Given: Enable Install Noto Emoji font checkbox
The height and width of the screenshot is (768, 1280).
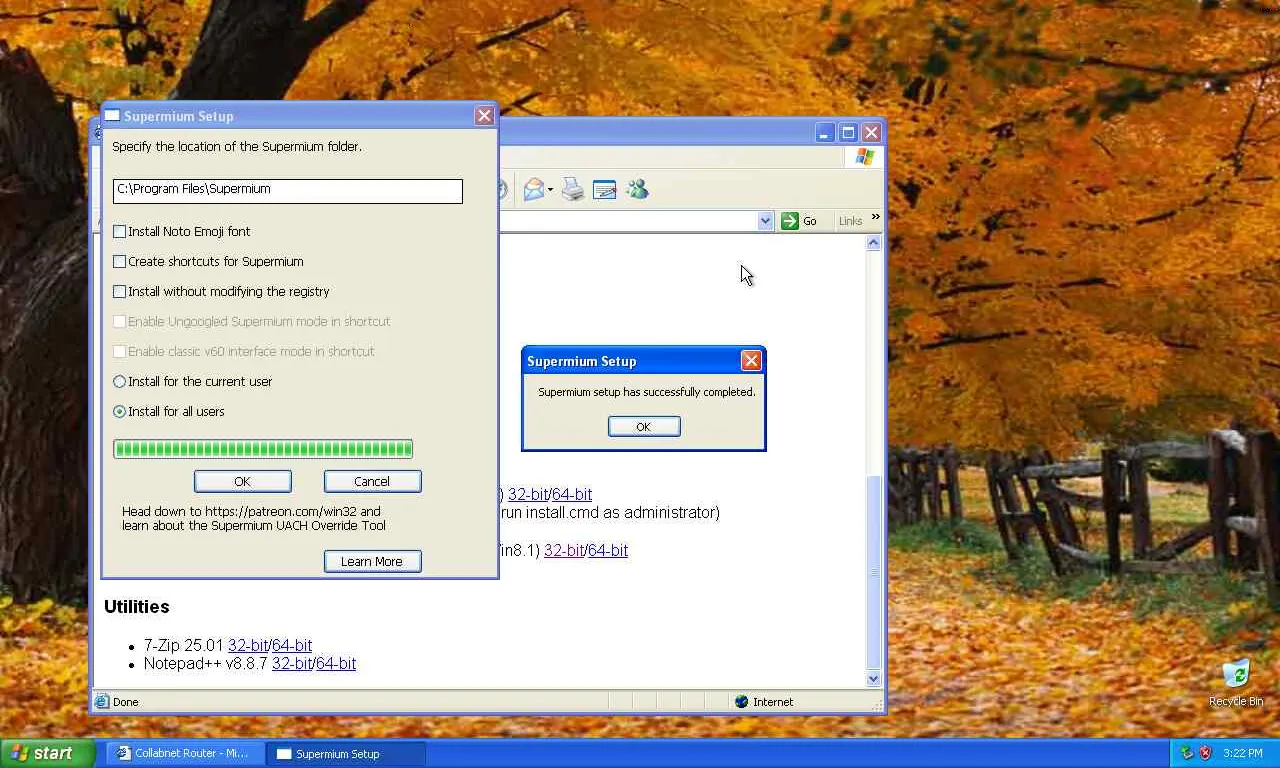Looking at the screenshot, I should coord(120,231).
